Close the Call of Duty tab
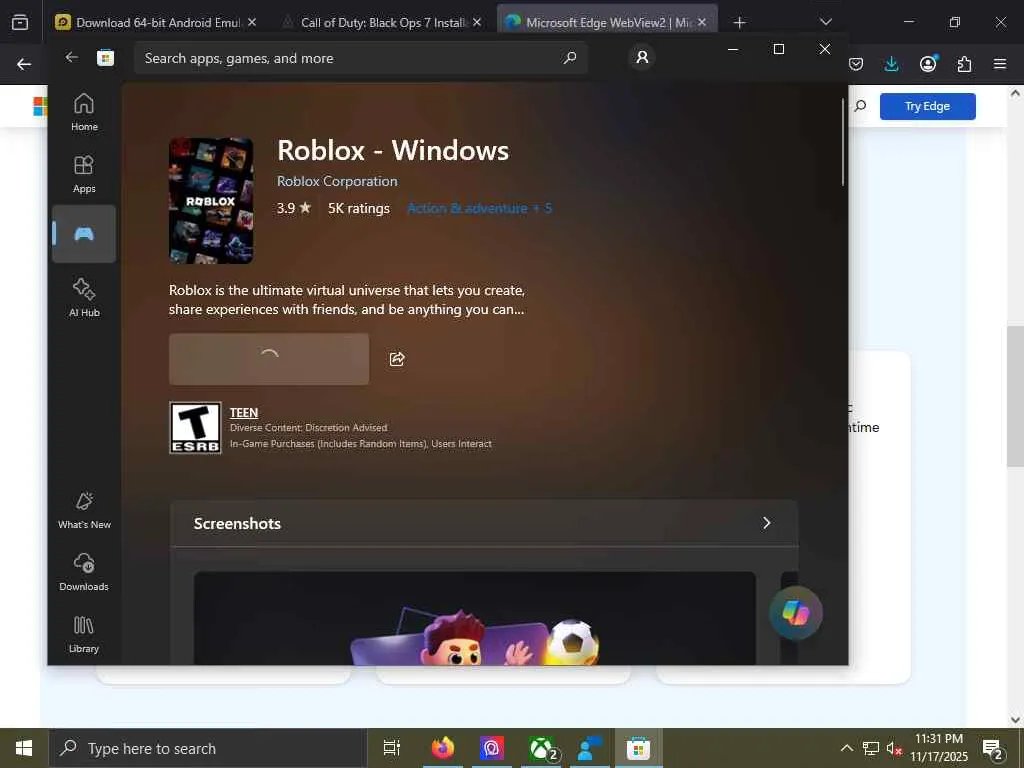The width and height of the screenshot is (1024, 768). pos(477,22)
